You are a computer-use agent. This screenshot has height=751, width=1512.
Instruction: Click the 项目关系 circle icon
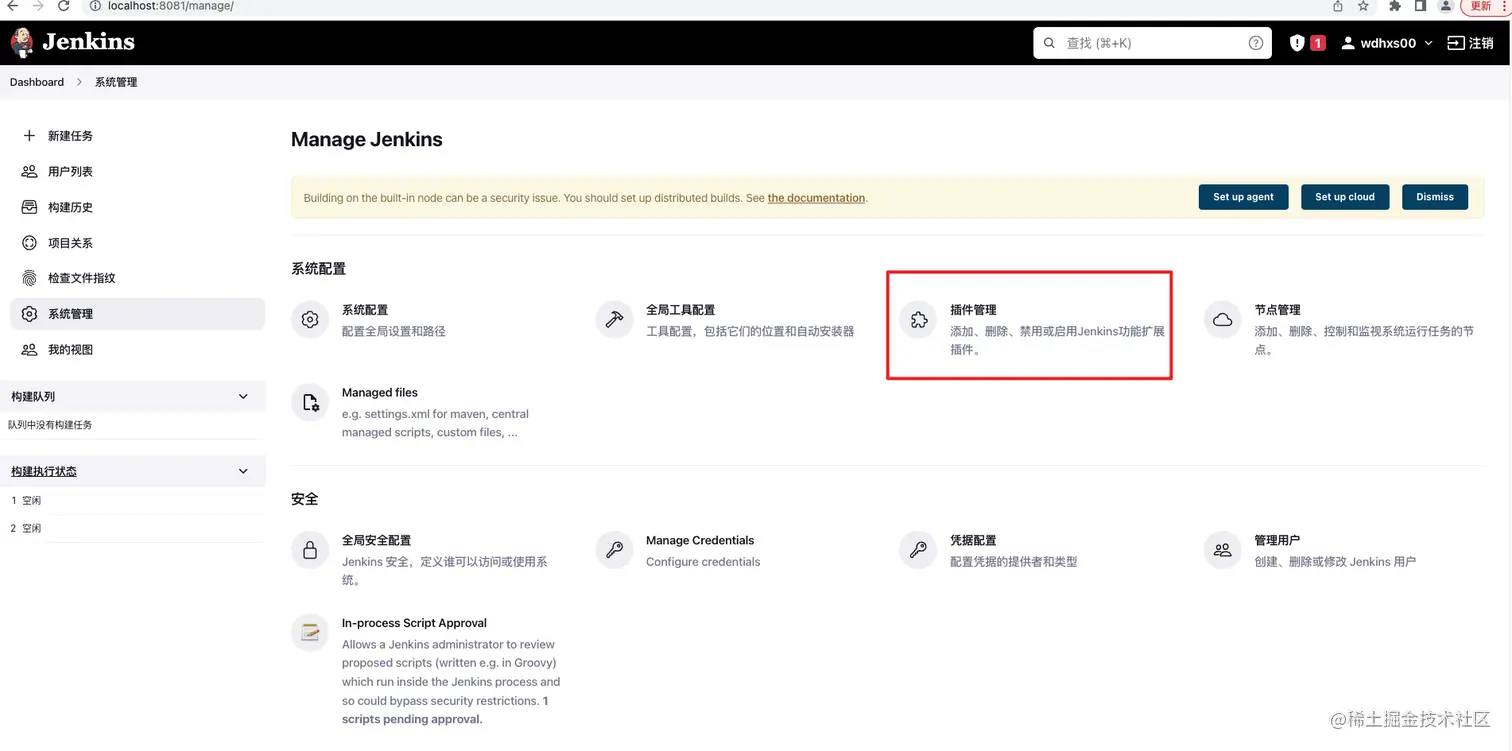coord(29,243)
